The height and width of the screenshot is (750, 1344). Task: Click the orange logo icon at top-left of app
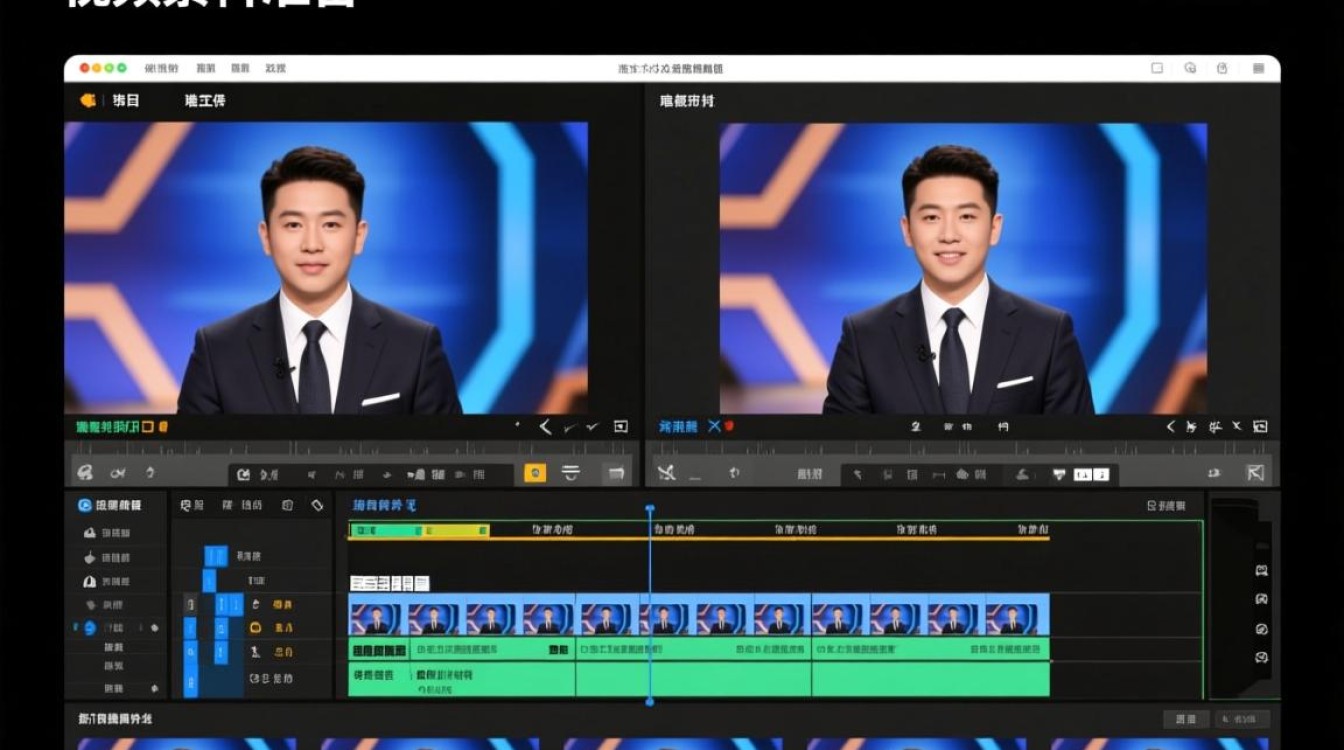pyautogui.click(x=88, y=100)
